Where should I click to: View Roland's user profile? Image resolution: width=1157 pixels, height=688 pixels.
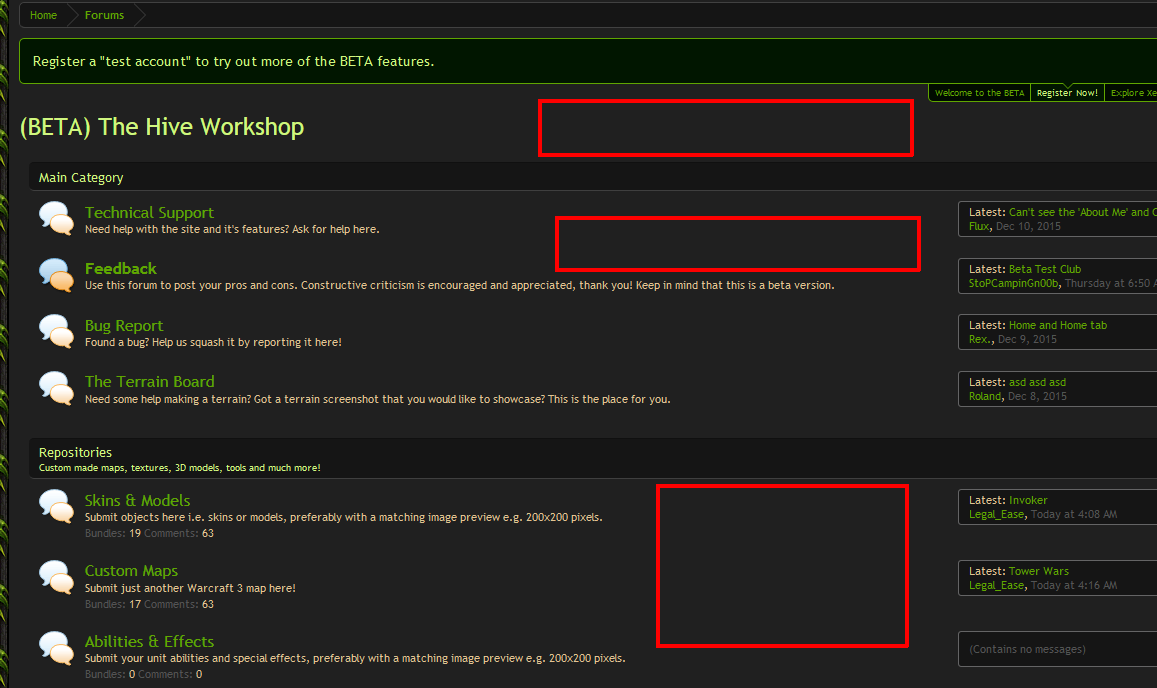pyautogui.click(x=986, y=396)
